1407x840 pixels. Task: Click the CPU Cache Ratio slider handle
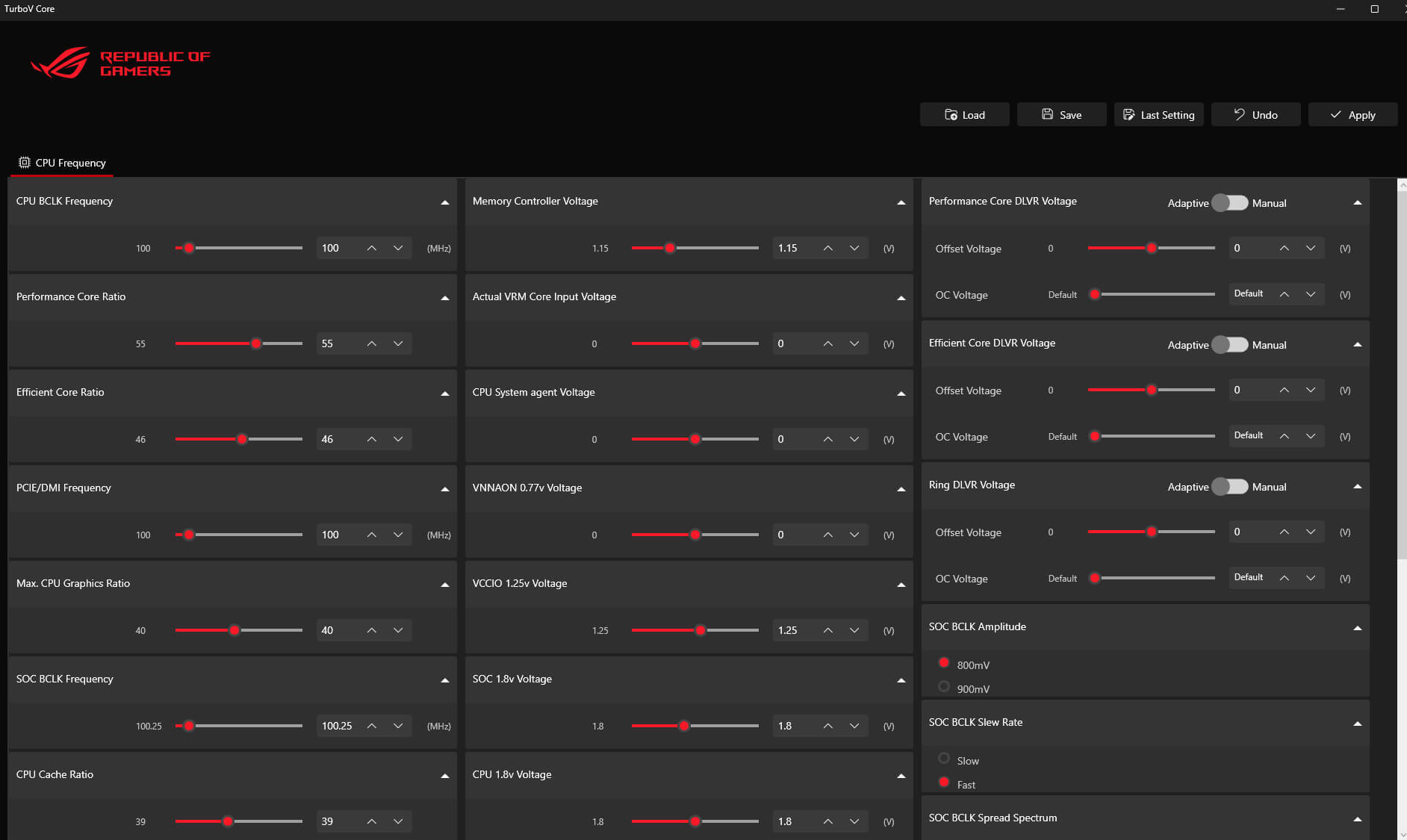[228, 821]
